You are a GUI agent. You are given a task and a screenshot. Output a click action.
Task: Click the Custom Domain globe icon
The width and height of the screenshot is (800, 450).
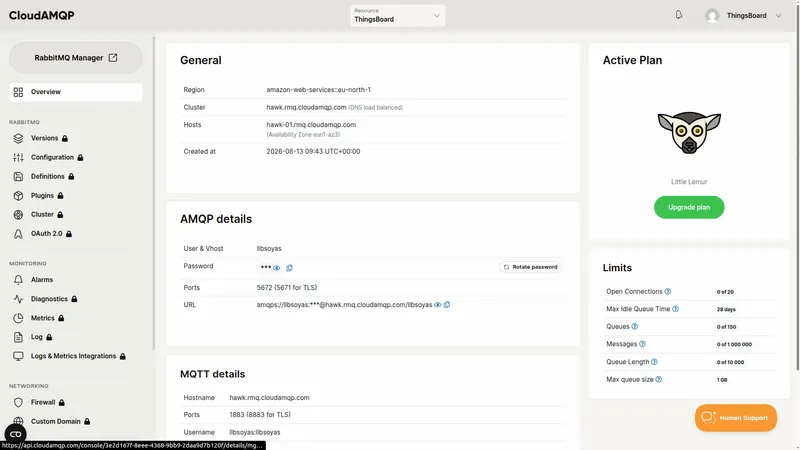click(18, 421)
